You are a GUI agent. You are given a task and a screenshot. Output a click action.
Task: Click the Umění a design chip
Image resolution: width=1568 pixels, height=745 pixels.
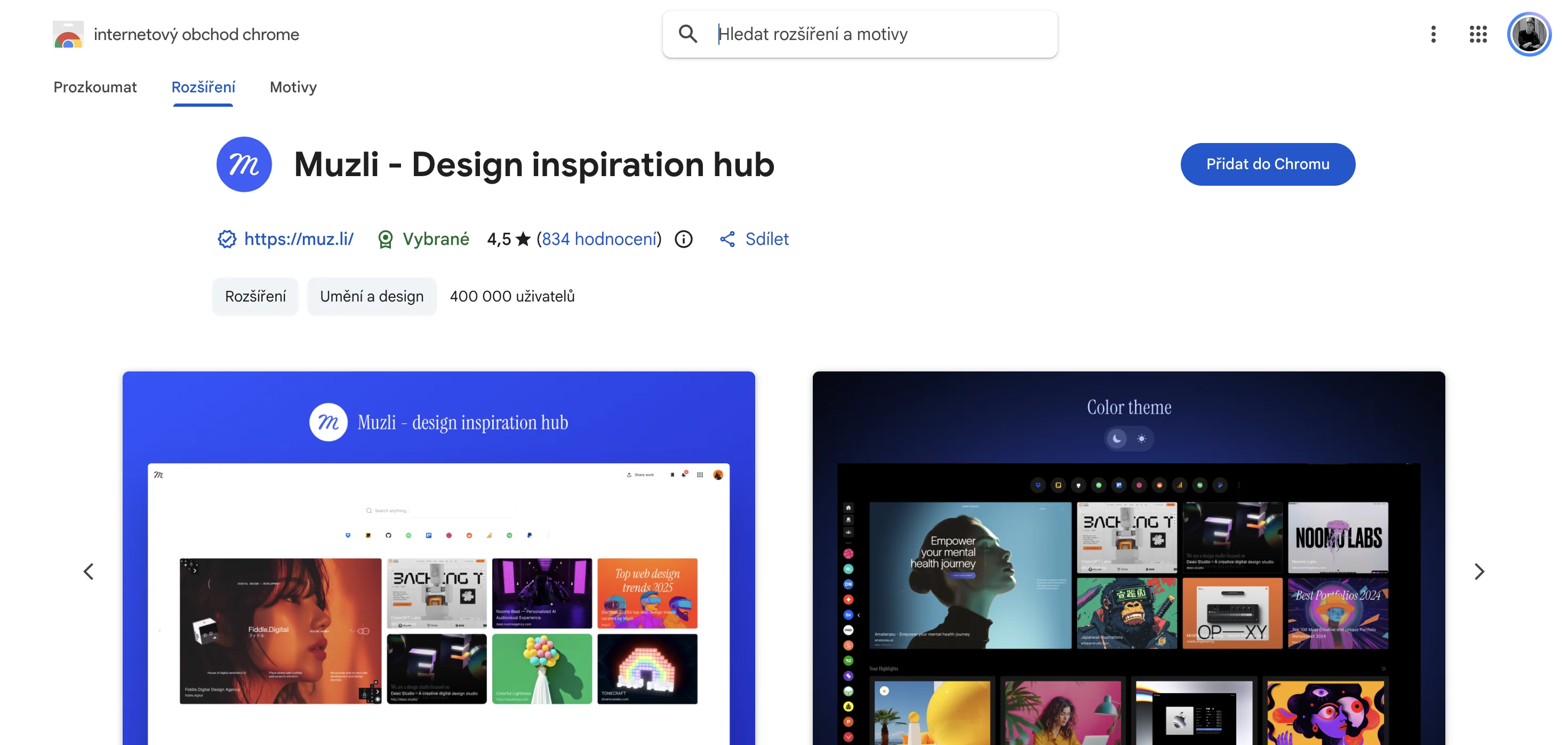tap(372, 297)
